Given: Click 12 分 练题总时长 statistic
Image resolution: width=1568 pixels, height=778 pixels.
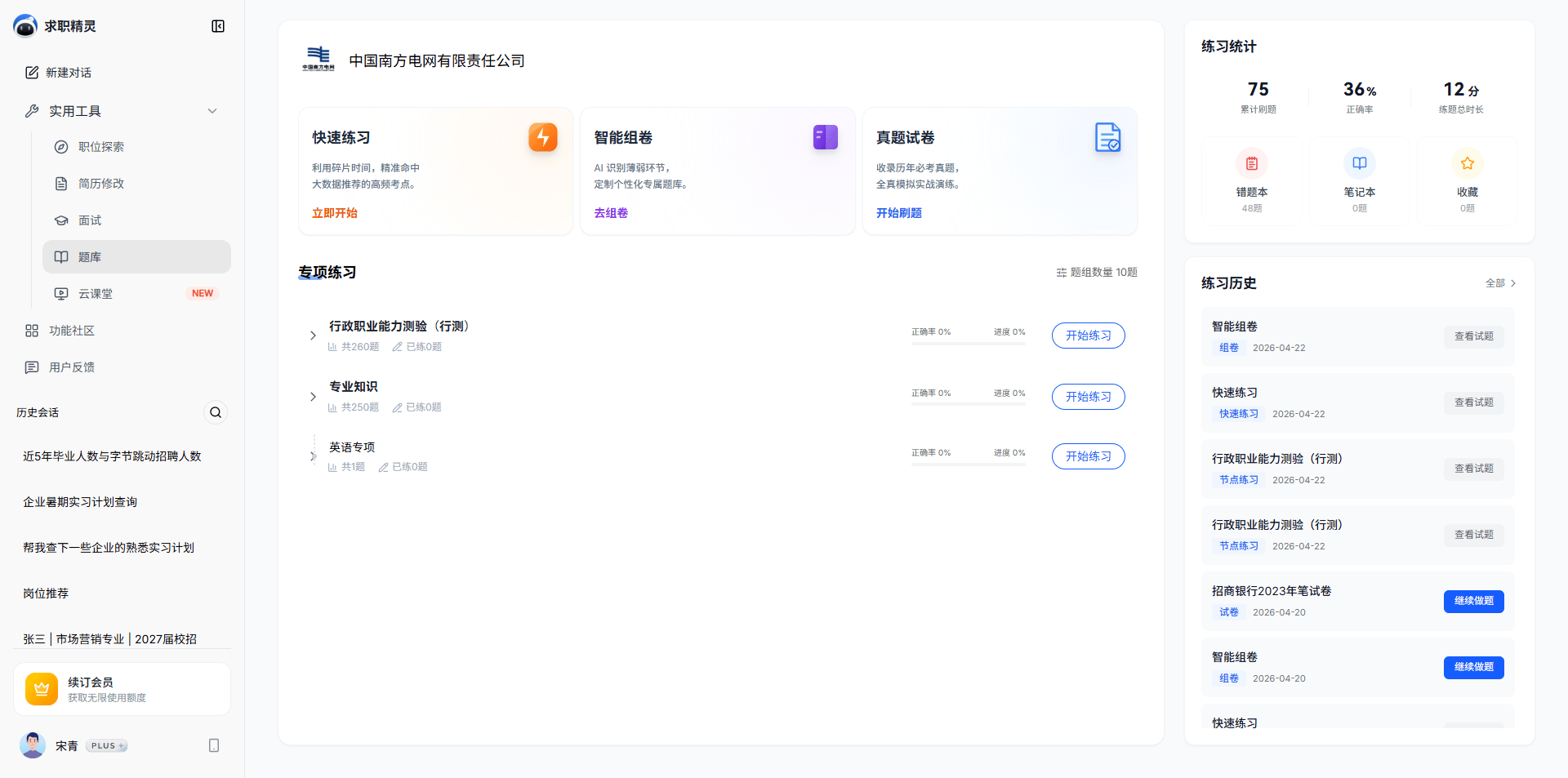Looking at the screenshot, I should (1461, 96).
